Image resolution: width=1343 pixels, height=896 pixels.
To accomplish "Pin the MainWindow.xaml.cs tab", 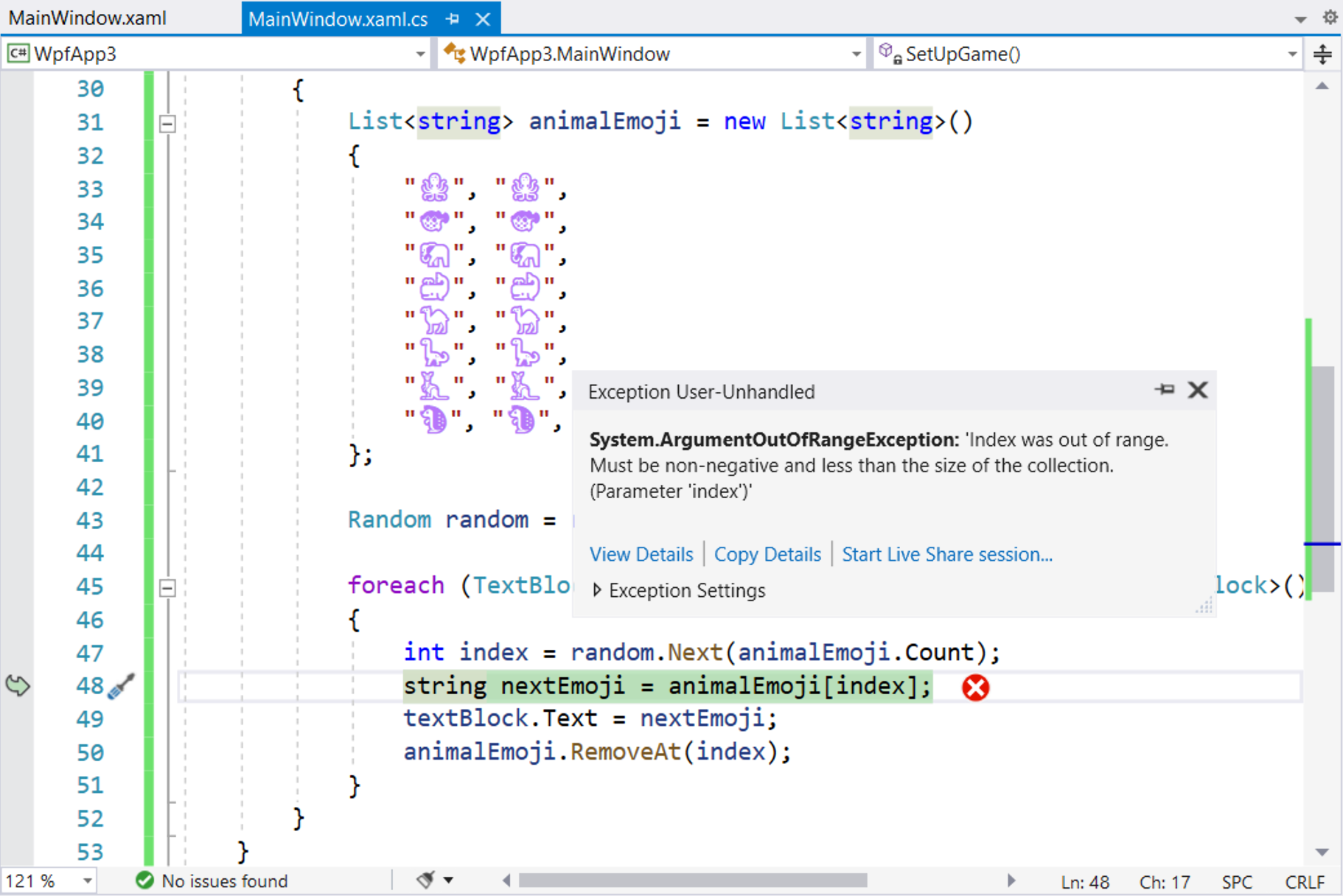I will tap(453, 19).
